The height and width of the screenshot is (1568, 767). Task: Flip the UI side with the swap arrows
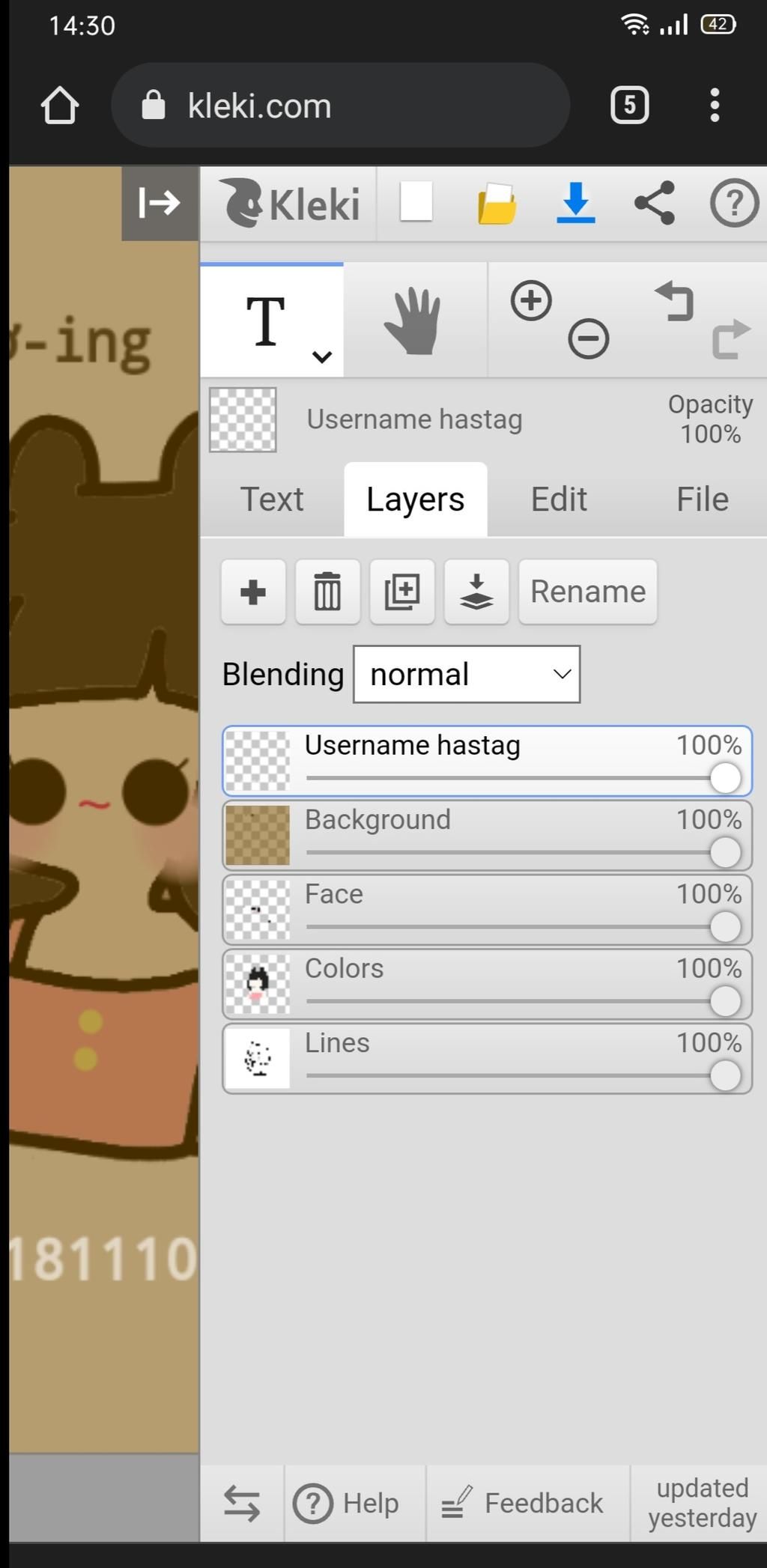pyautogui.click(x=242, y=1503)
